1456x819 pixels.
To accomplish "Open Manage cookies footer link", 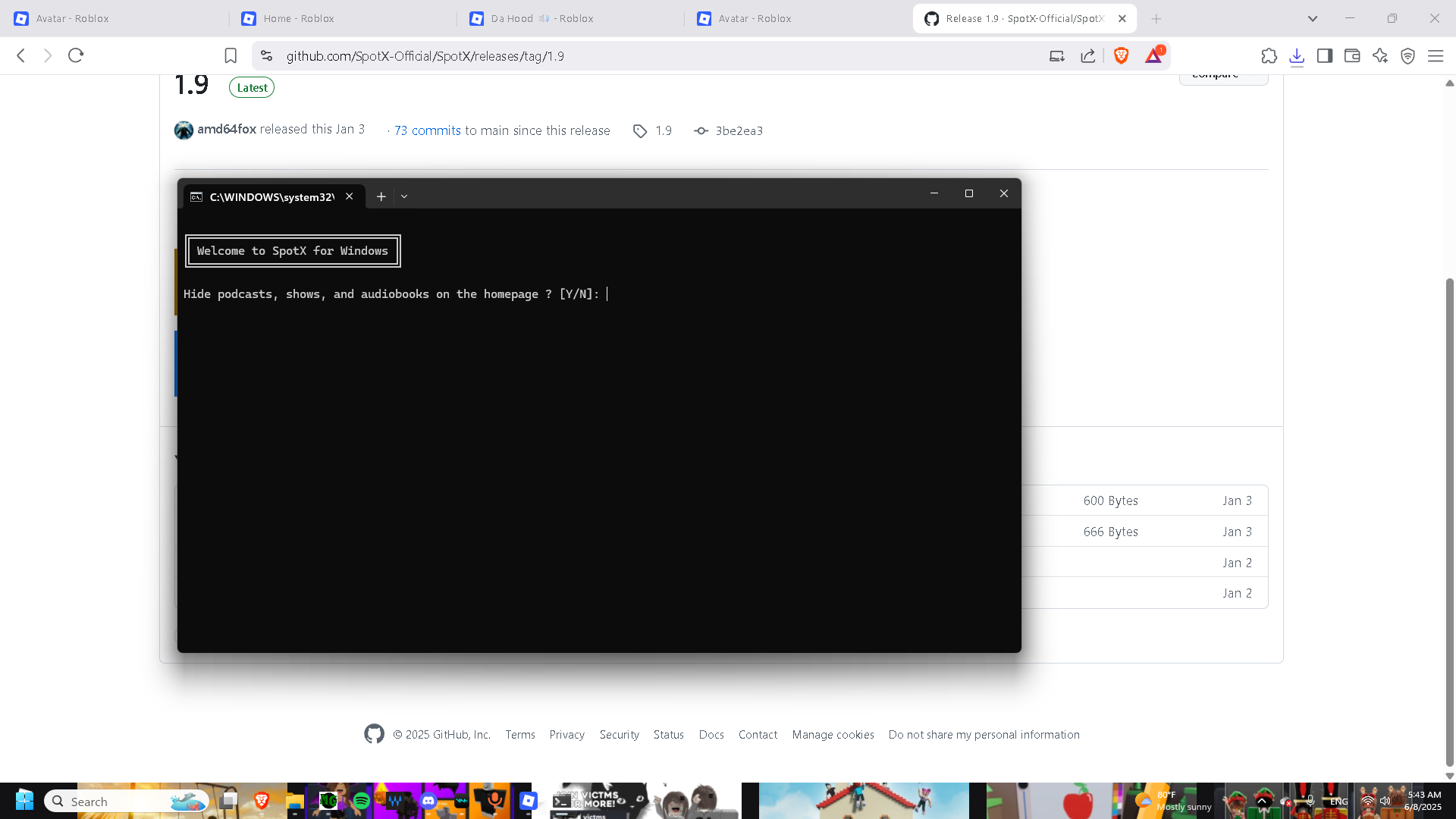I will pyautogui.click(x=833, y=735).
